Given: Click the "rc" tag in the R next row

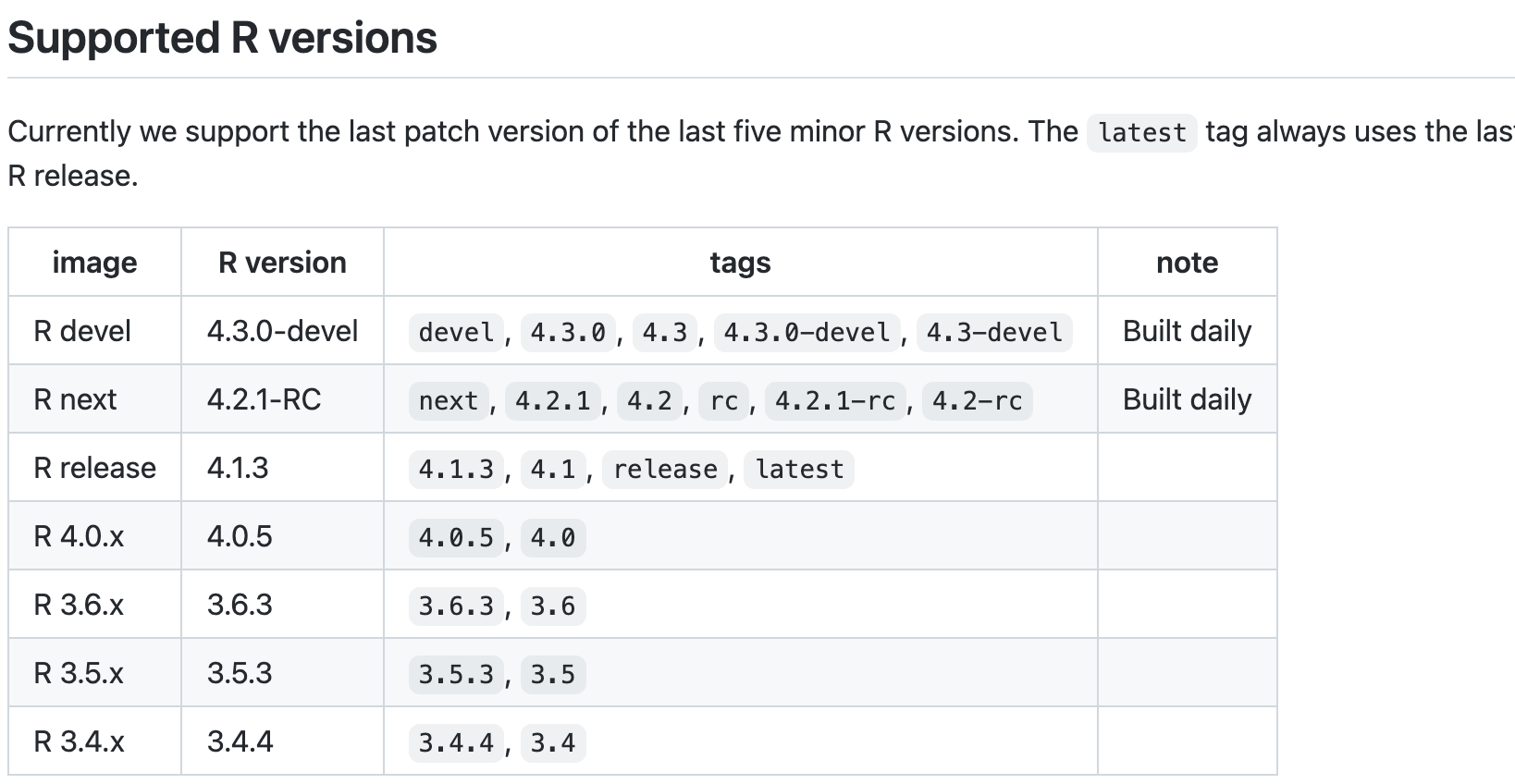Looking at the screenshot, I should click(723, 401).
